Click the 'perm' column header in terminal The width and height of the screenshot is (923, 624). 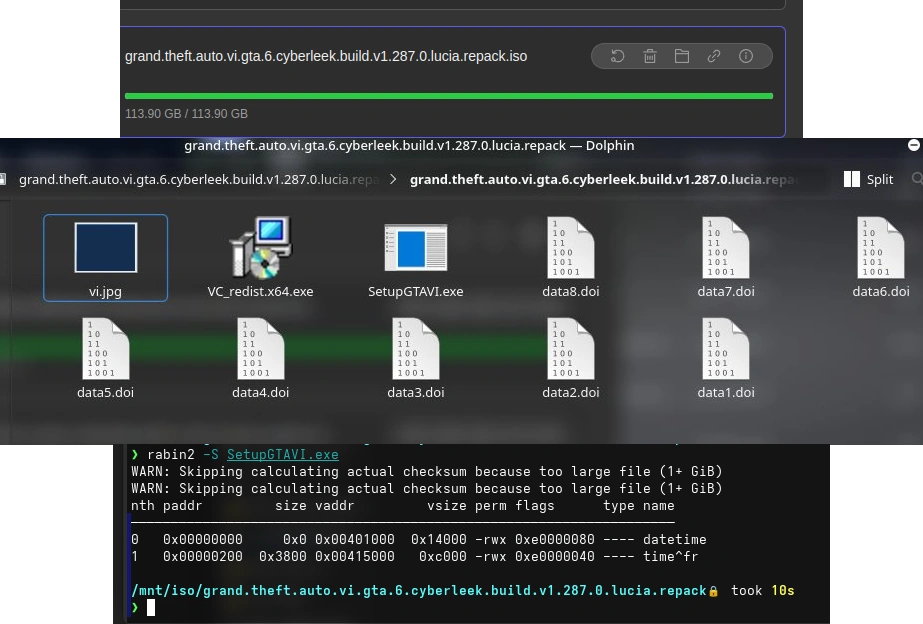pos(490,506)
